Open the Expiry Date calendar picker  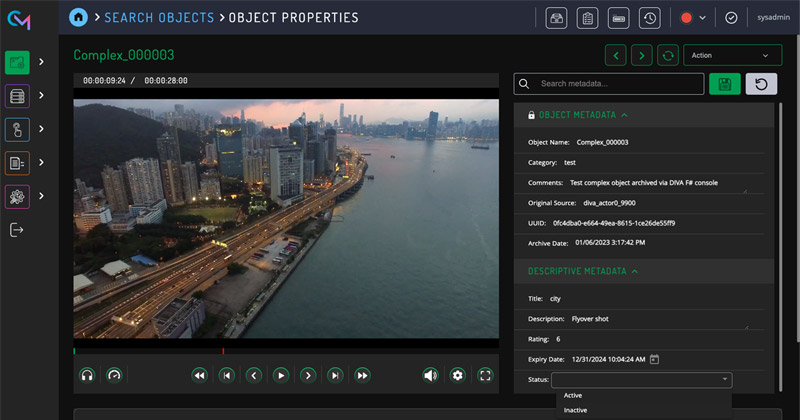tap(654, 359)
